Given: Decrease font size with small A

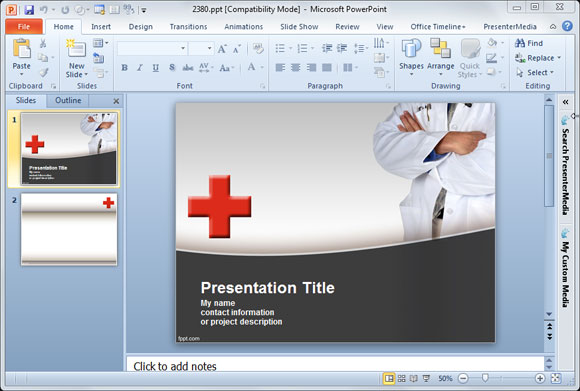Looking at the screenshot, I should coord(237,48).
